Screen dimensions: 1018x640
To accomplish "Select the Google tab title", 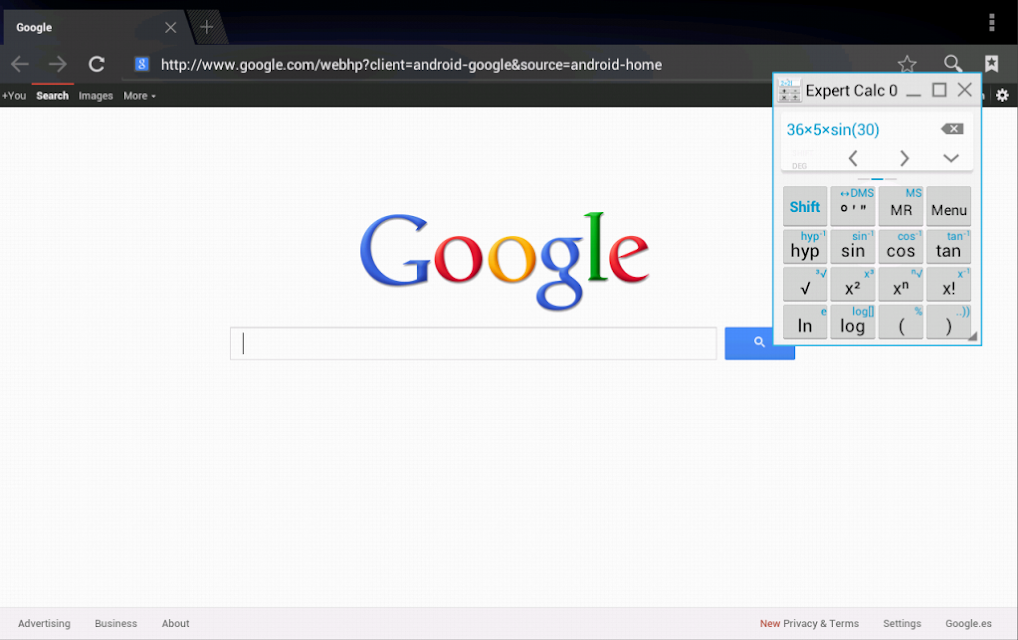I will (x=34, y=27).
